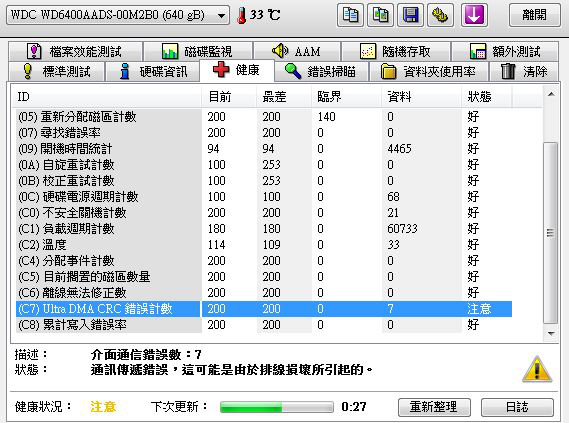This screenshot has height=423, width=569.
Task: Click the copy text to clipboard icon
Action: [350, 15]
